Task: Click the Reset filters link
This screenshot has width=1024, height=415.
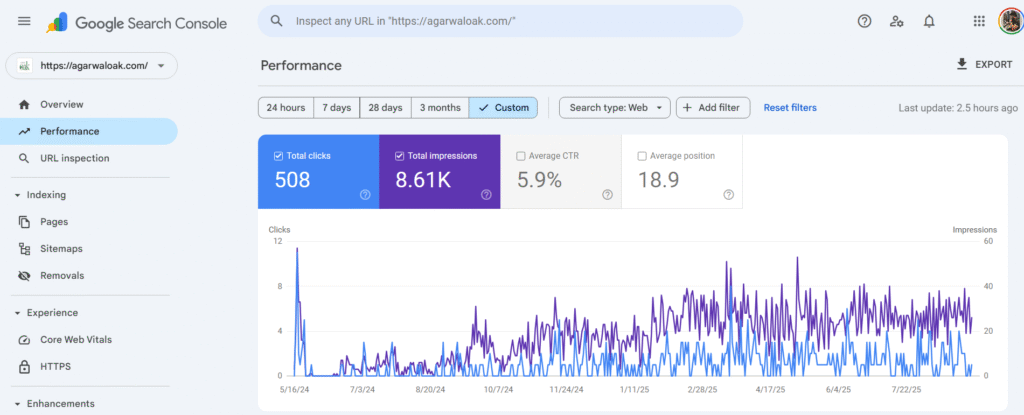Action: pyautogui.click(x=789, y=108)
